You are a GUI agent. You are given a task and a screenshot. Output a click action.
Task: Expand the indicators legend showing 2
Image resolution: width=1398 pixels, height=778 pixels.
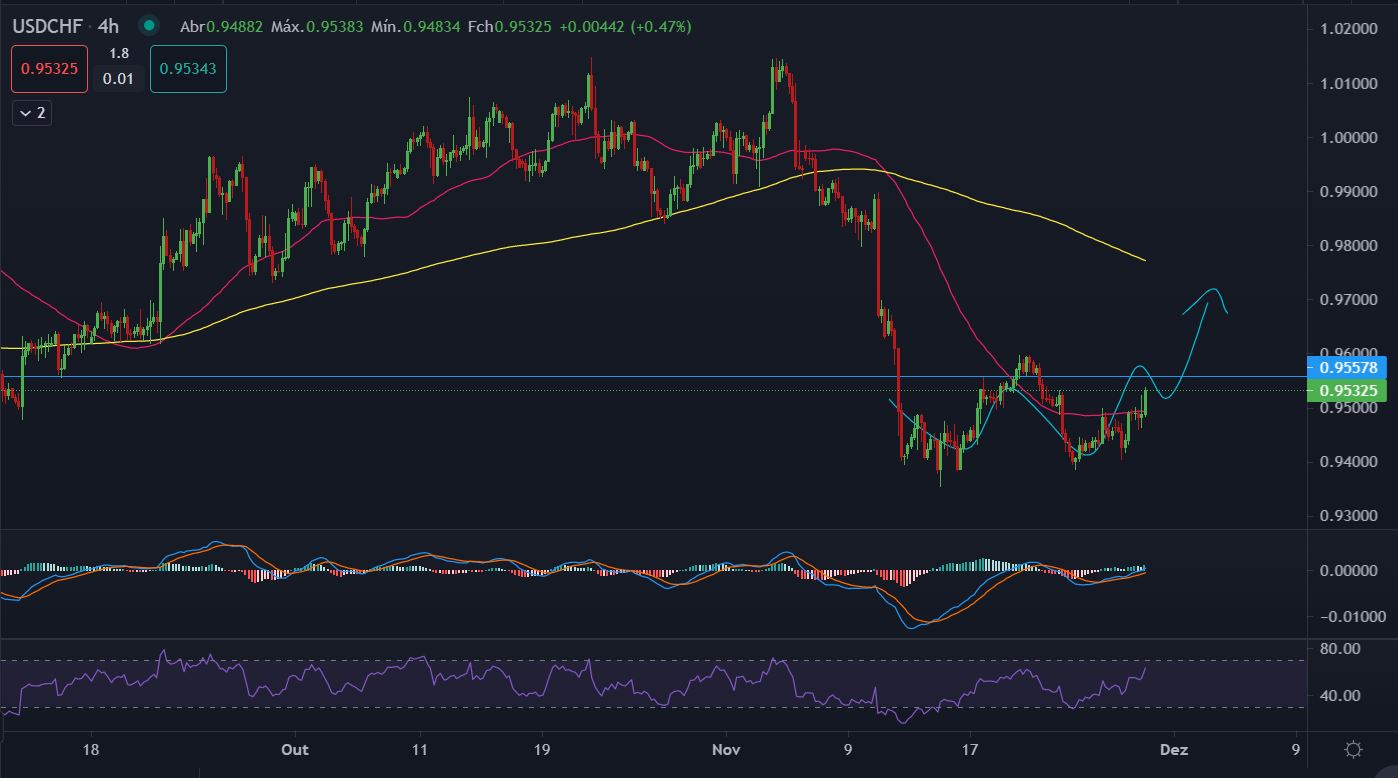point(31,113)
